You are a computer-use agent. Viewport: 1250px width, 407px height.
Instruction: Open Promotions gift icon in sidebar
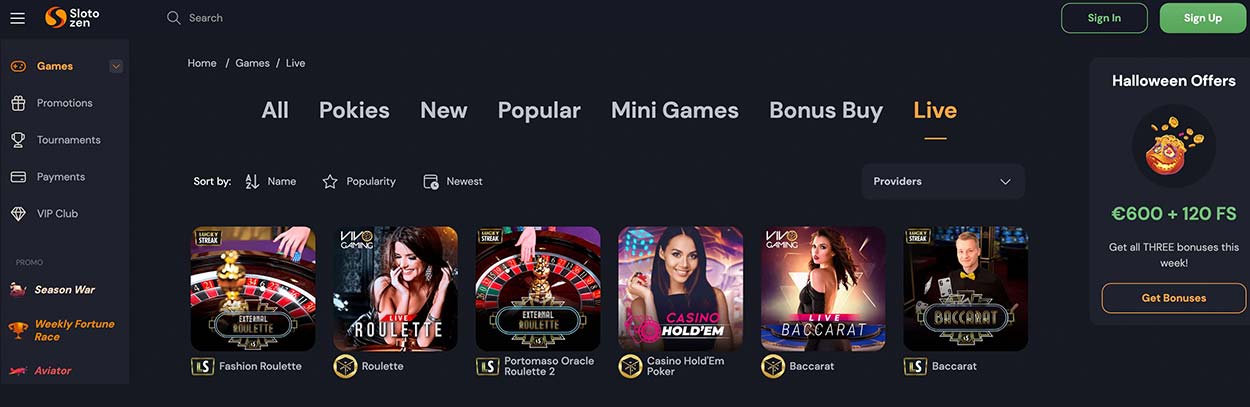click(x=18, y=103)
